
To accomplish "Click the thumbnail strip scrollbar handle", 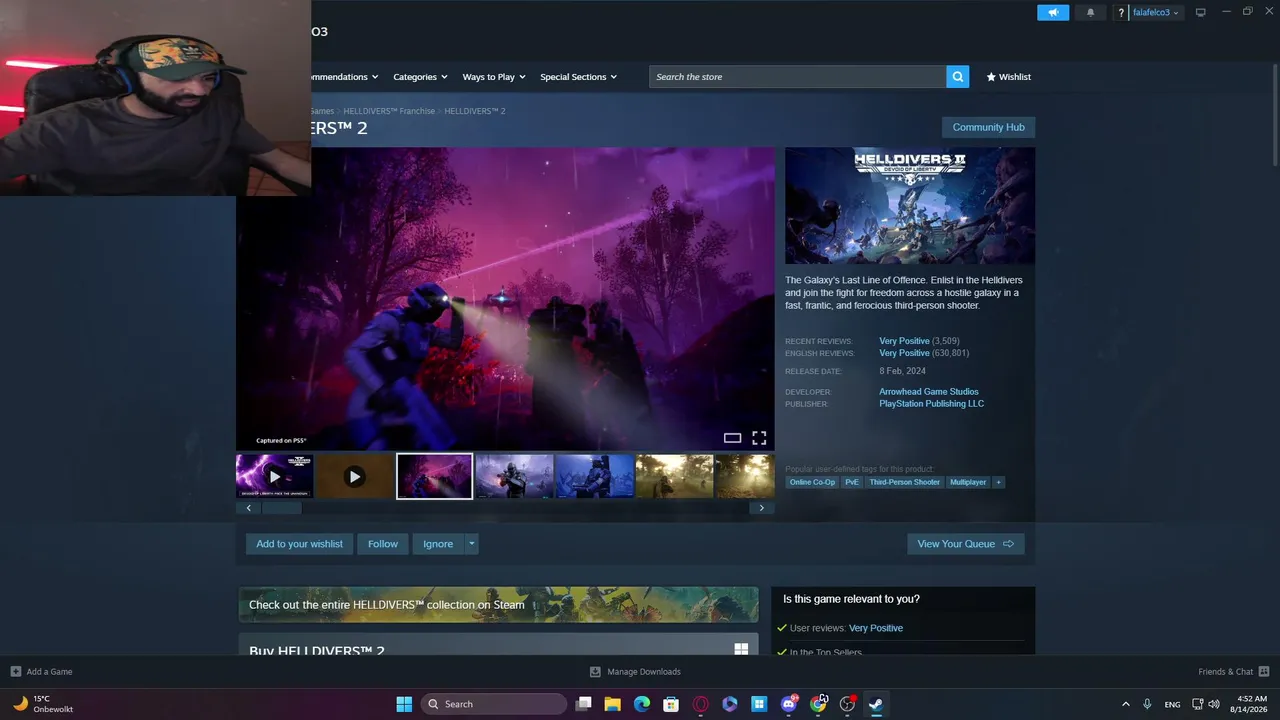I will [x=281, y=508].
